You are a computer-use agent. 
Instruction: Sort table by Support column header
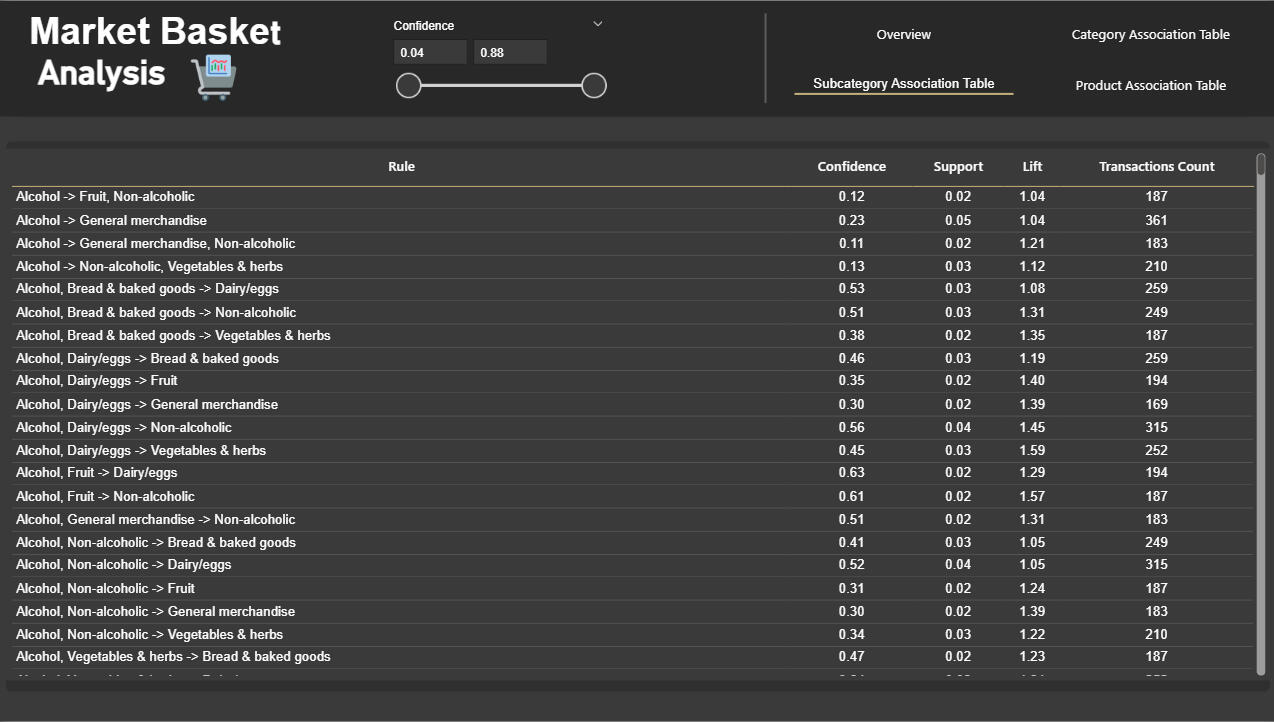click(x=958, y=167)
